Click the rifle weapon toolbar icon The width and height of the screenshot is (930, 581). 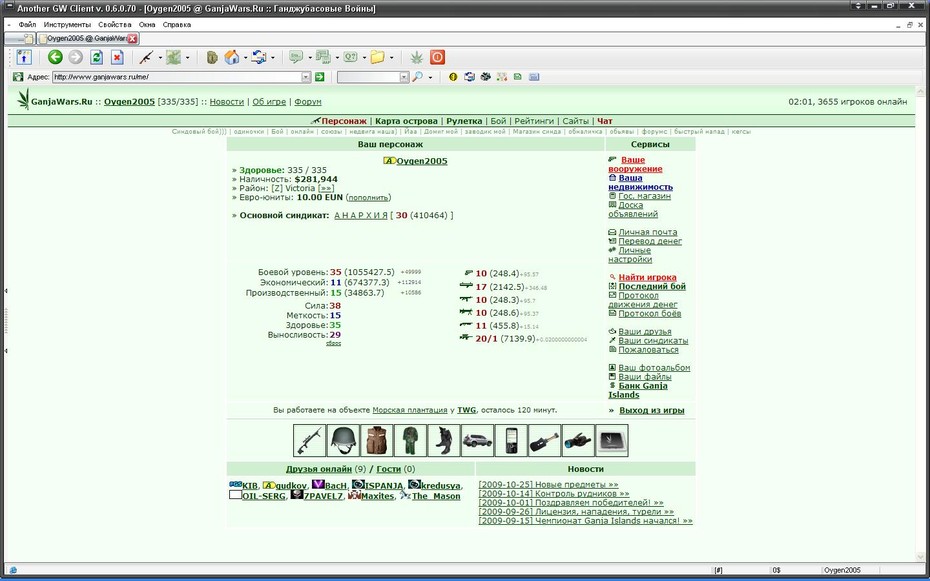point(146,57)
